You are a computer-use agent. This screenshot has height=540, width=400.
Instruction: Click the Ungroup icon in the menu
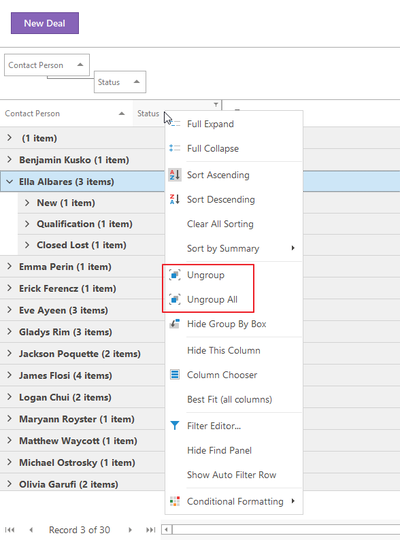tap(175, 275)
